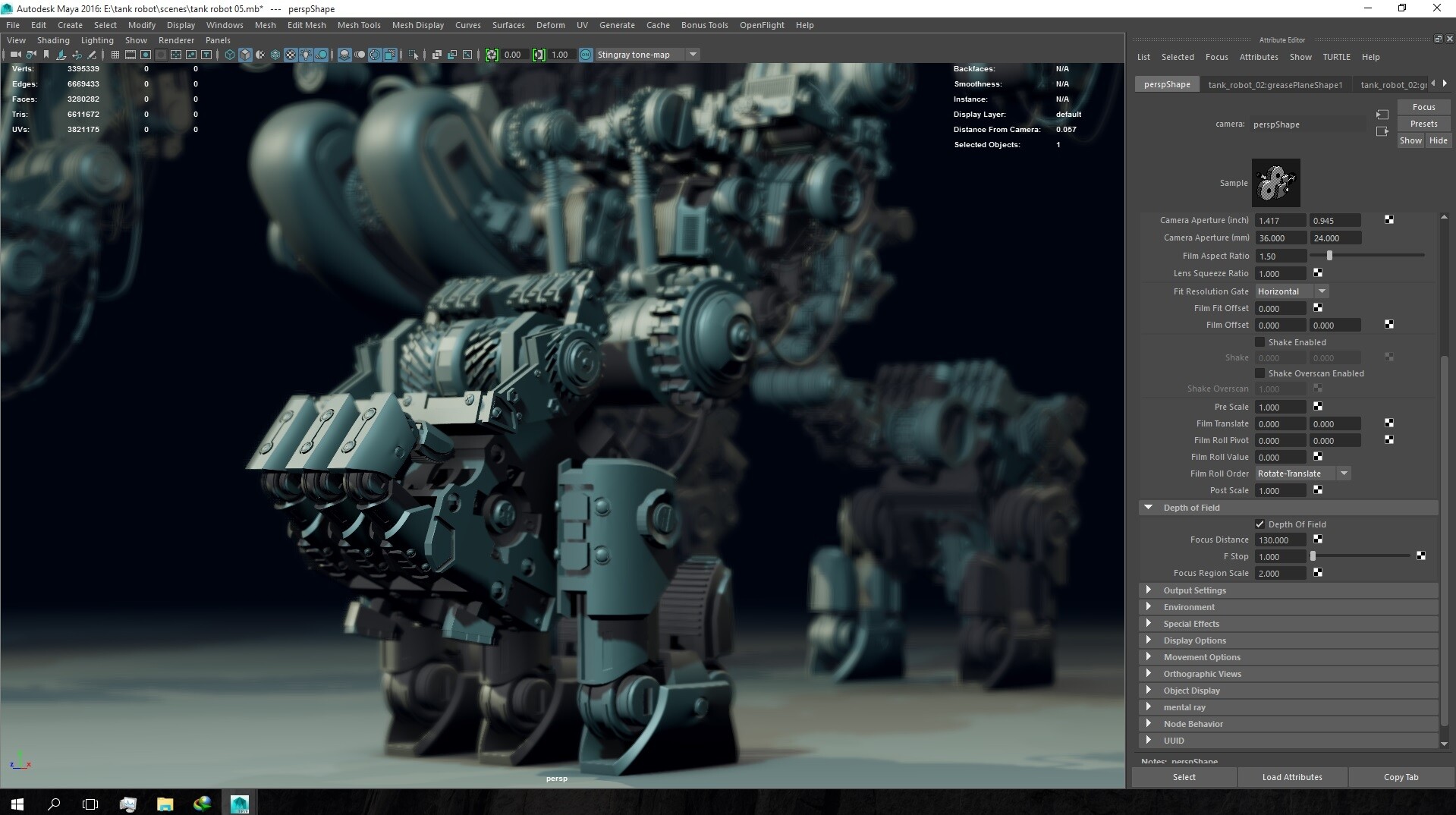Open the Mesh Tools menu
1456x815 pixels.
[x=358, y=24]
